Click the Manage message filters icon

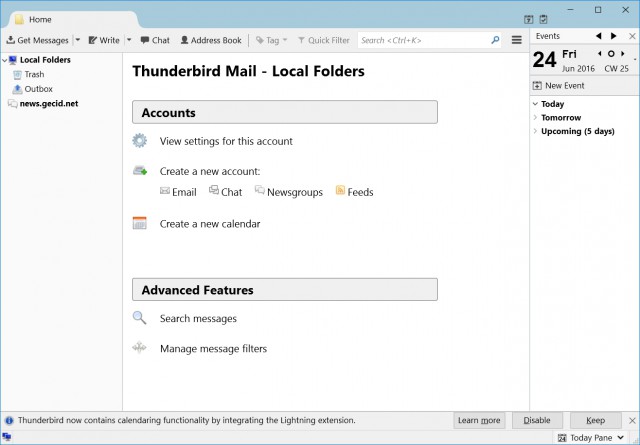click(139, 347)
